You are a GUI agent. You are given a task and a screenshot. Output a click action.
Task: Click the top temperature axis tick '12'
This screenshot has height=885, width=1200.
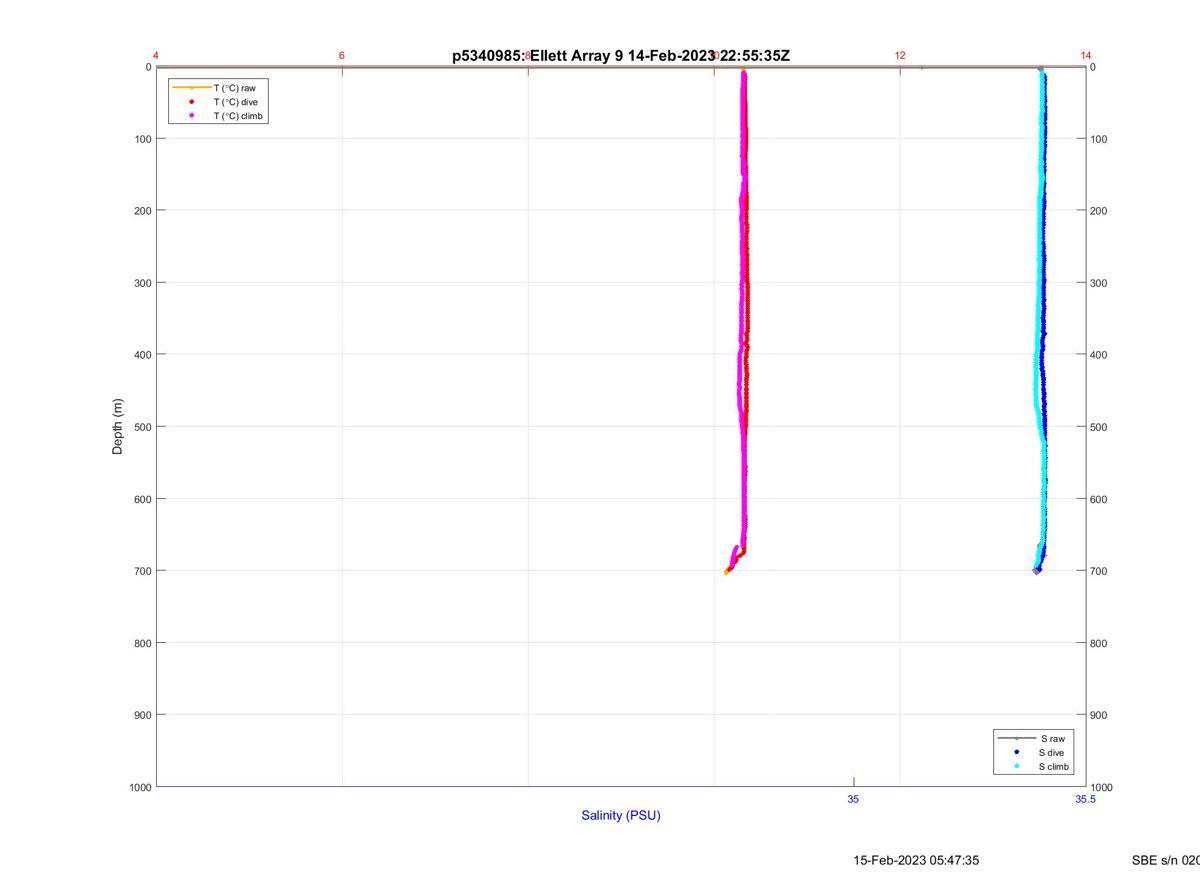[900, 55]
